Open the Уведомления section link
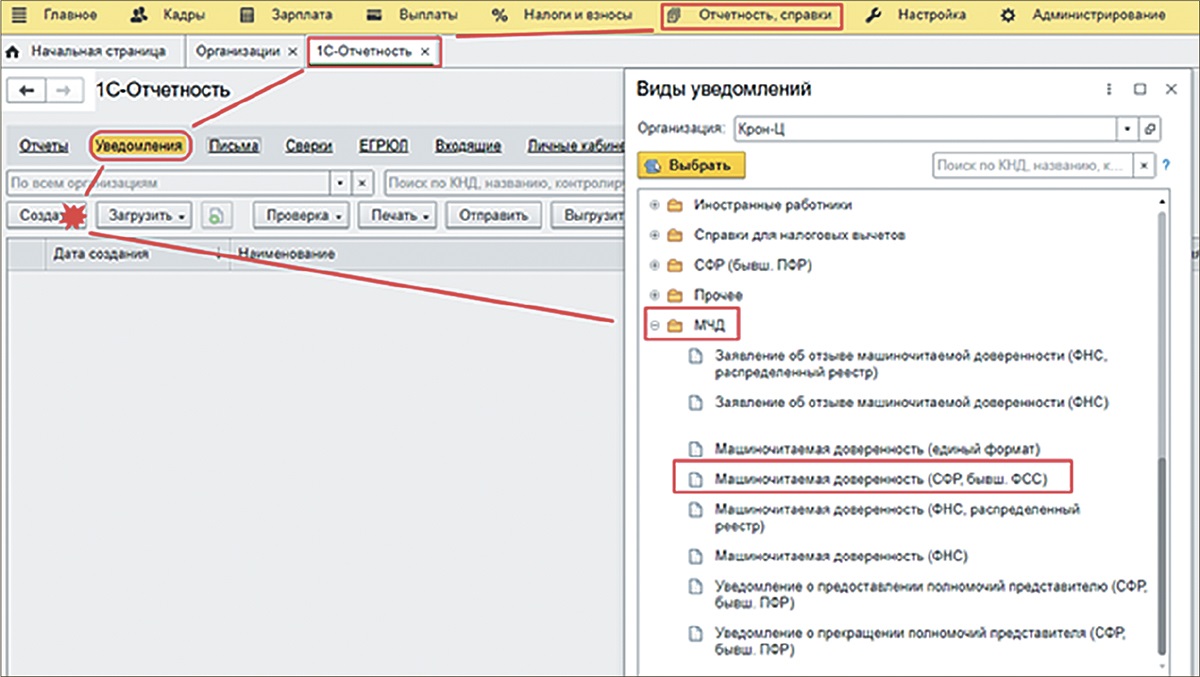 point(139,146)
